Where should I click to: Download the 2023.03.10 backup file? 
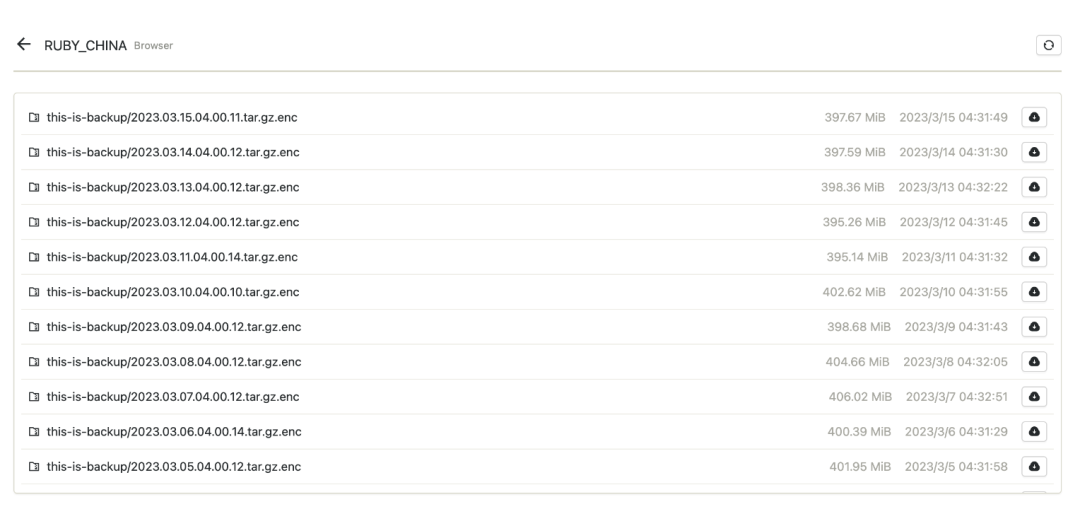[x=1034, y=292]
